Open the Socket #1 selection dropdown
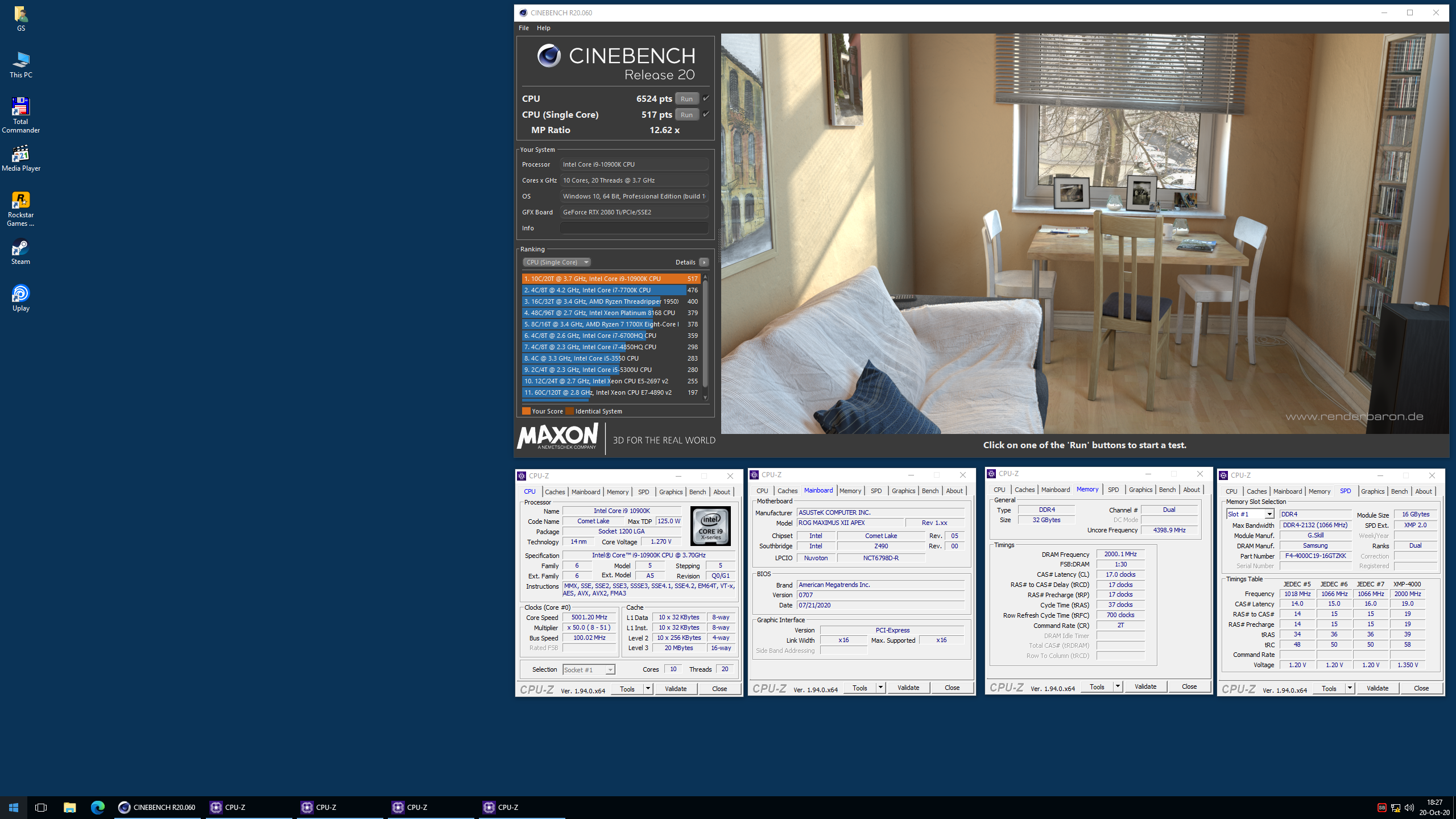The image size is (1456, 819). pyautogui.click(x=589, y=669)
